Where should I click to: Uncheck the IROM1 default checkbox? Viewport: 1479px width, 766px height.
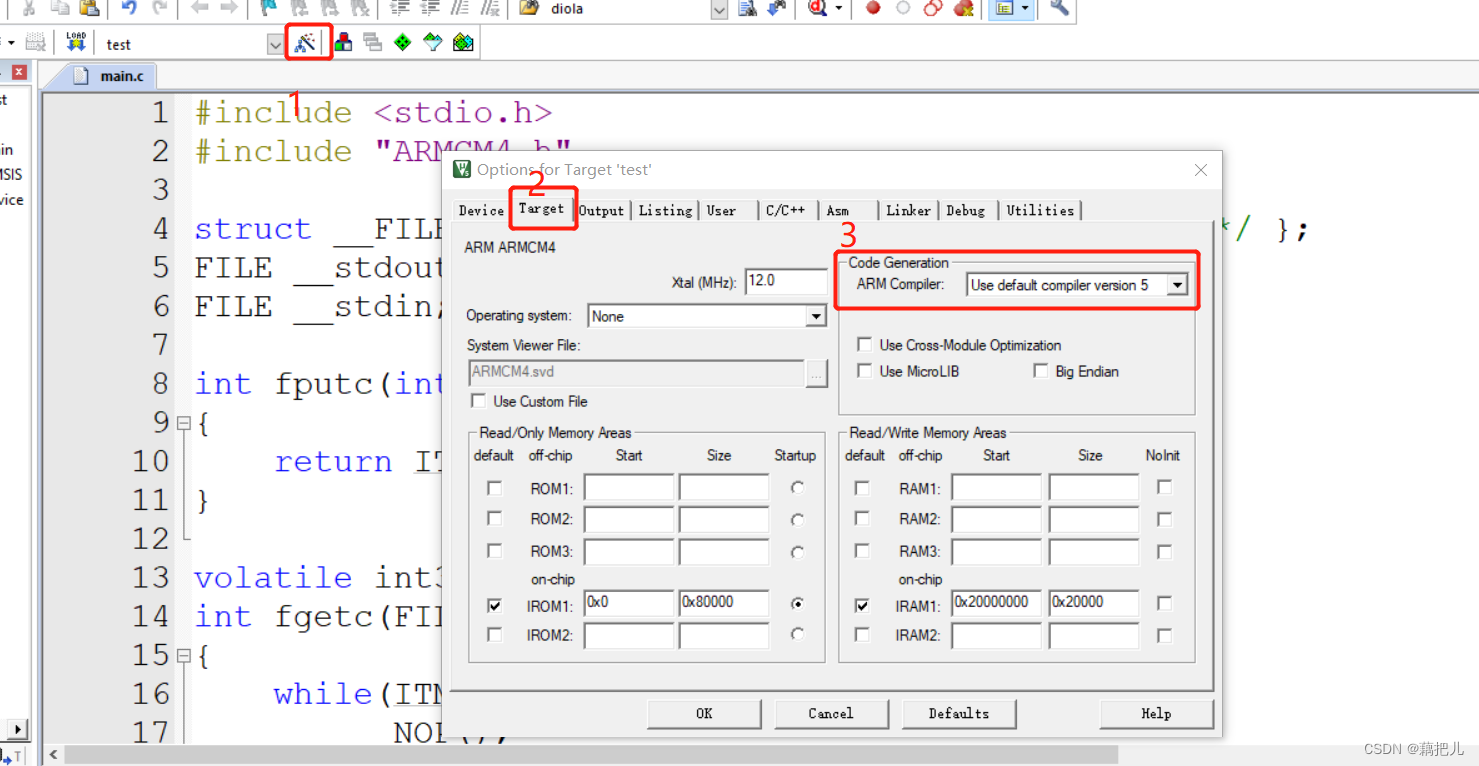(494, 605)
